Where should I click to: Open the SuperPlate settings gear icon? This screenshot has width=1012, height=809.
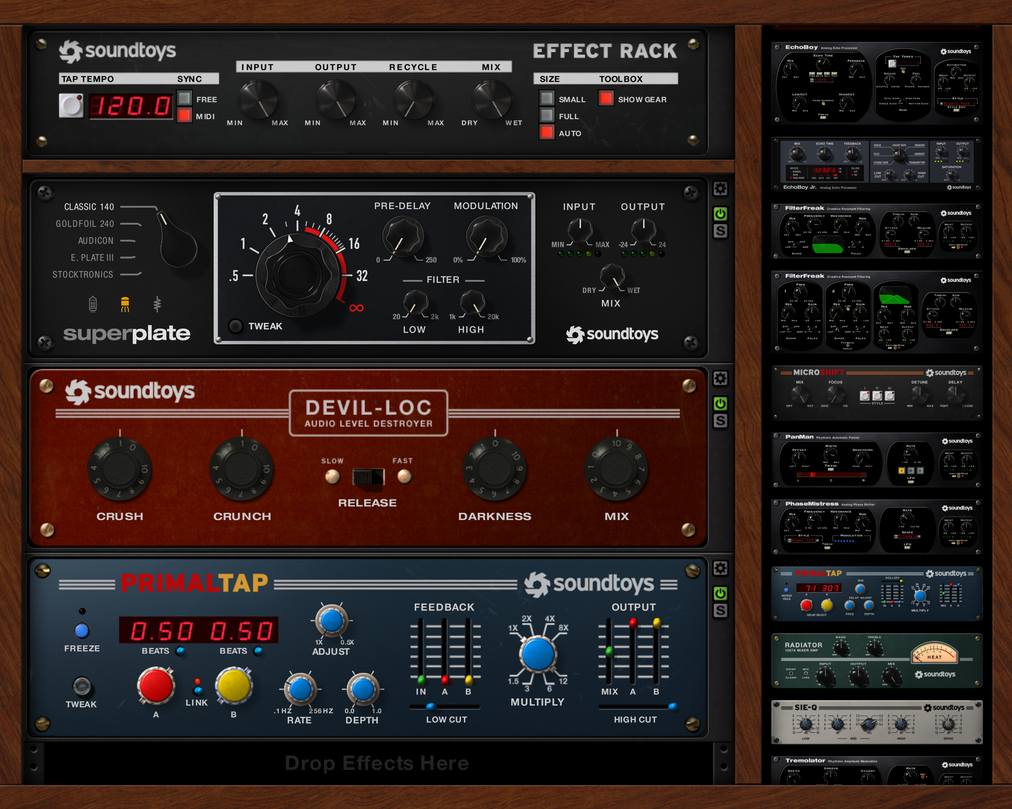click(720, 189)
